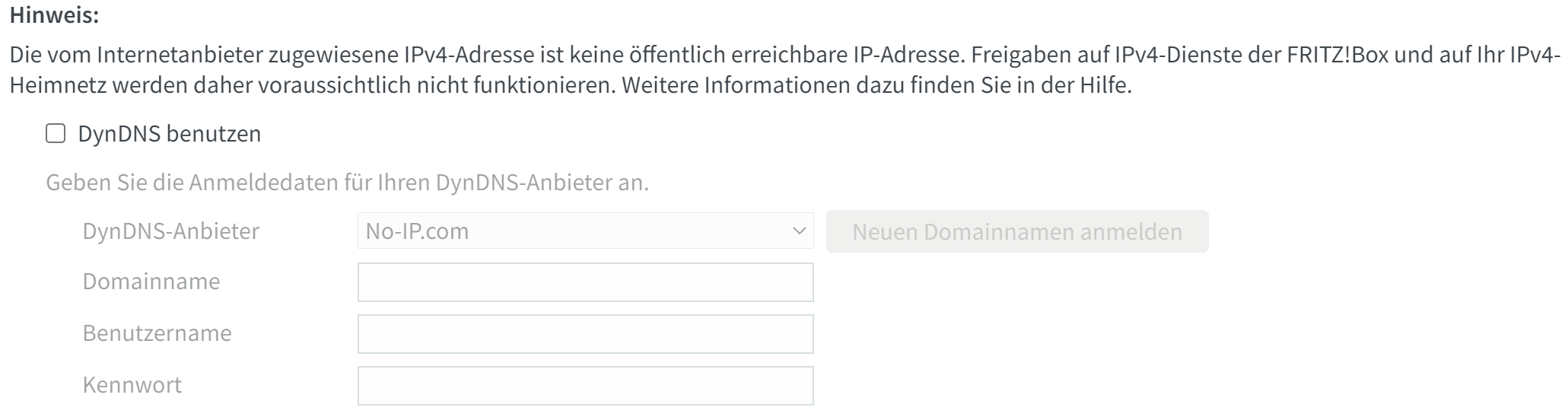Click the DynDNS-Anbieter label
Viewport: 1568px width, 417px height.
tap(171, 231)
